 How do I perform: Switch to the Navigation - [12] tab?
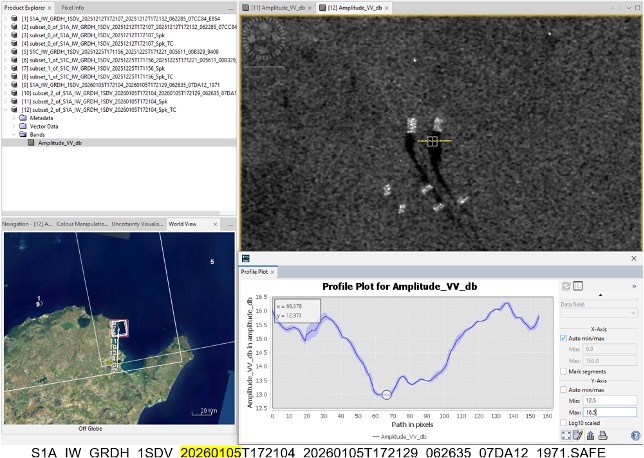coord(27,224)
